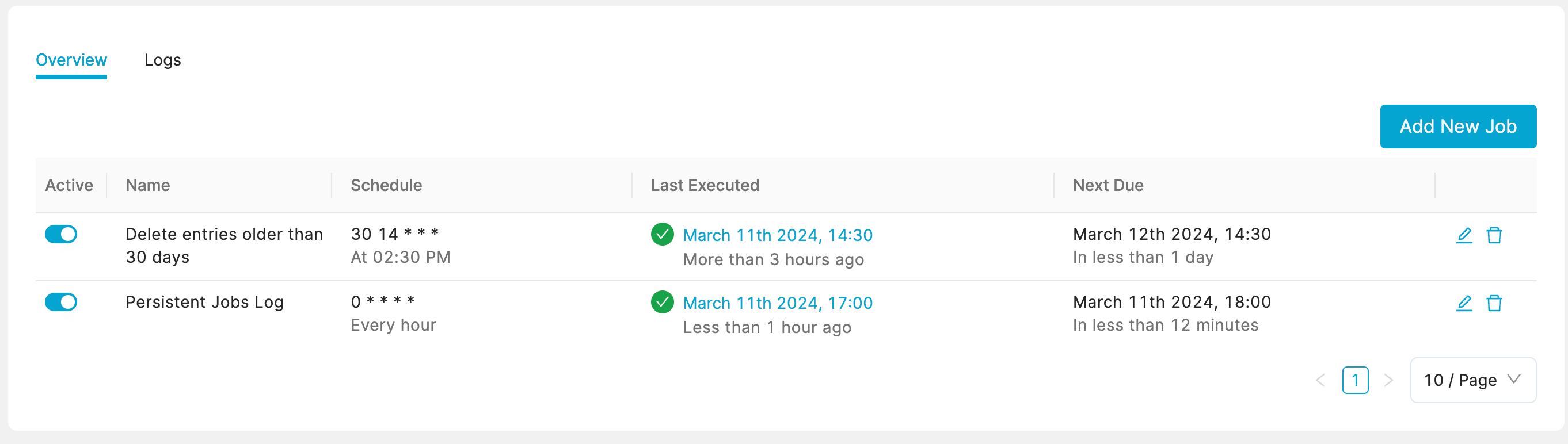The height and width of the screenshot is (444, 1568).
Task: Toggle Persistent Jobs Log active switch
Action: click(x=61, y=303)
